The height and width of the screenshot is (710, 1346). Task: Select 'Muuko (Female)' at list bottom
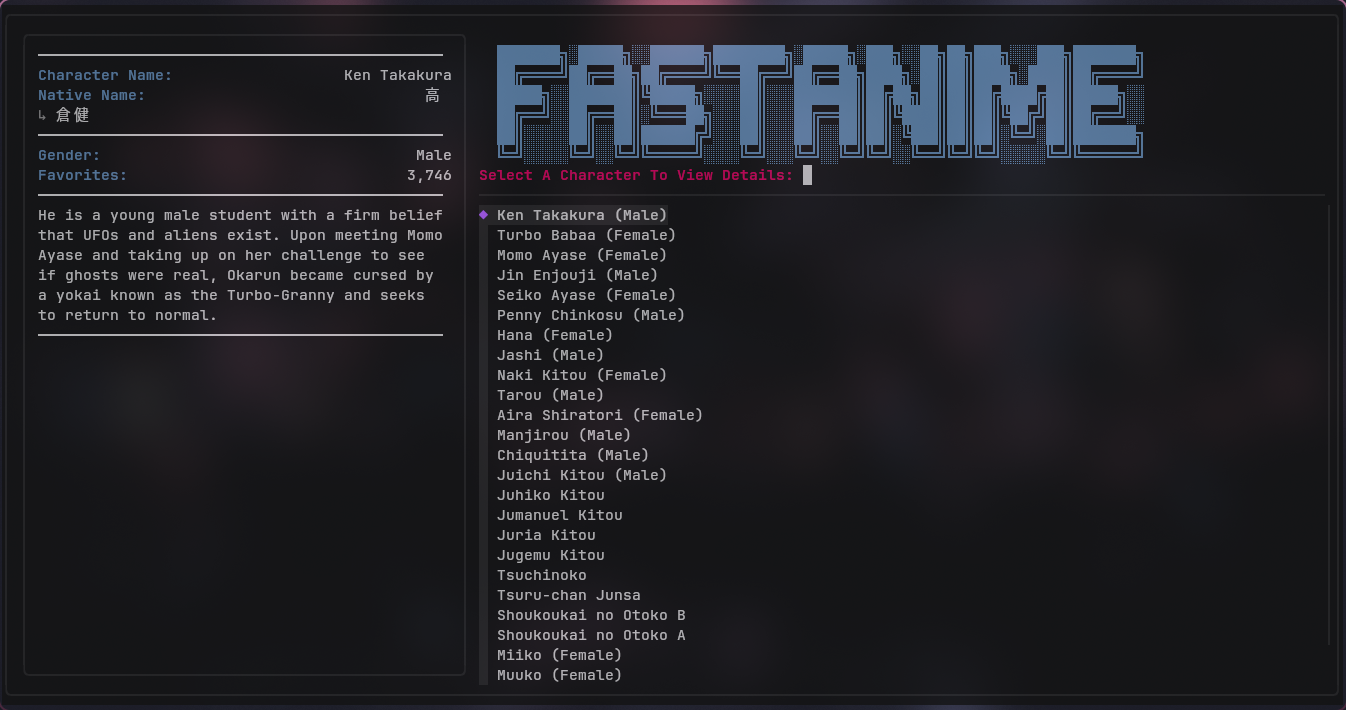coord(560,674)
